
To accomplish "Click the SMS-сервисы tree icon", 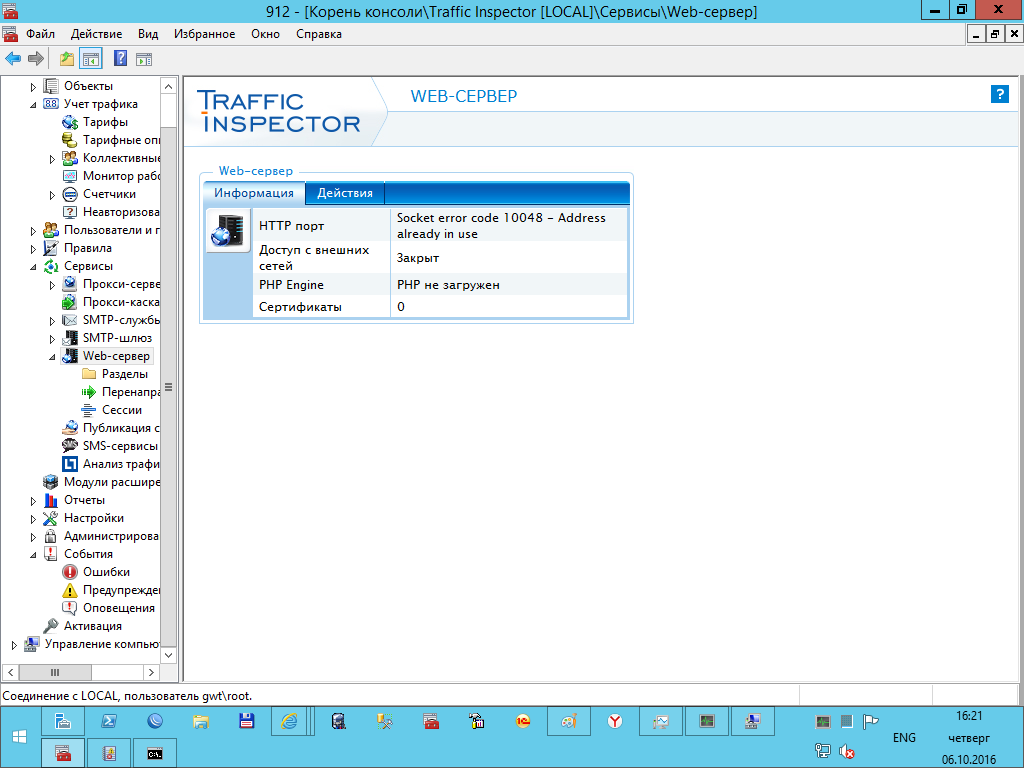I will click(x=70, y=446).
